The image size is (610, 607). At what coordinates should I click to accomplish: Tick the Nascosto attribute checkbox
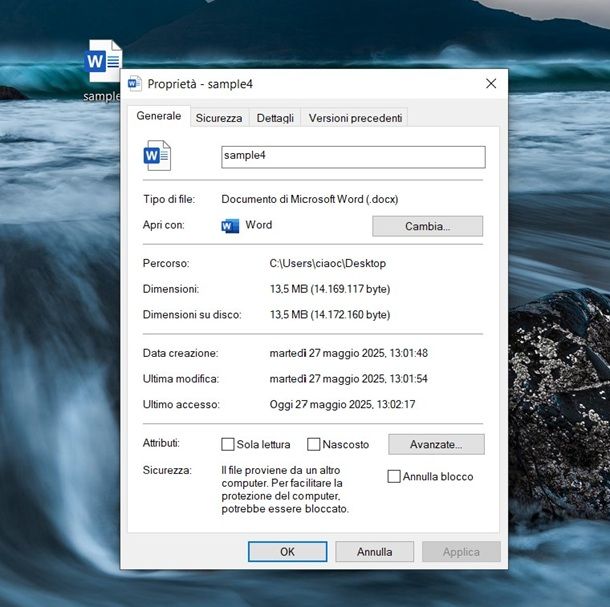314,444
